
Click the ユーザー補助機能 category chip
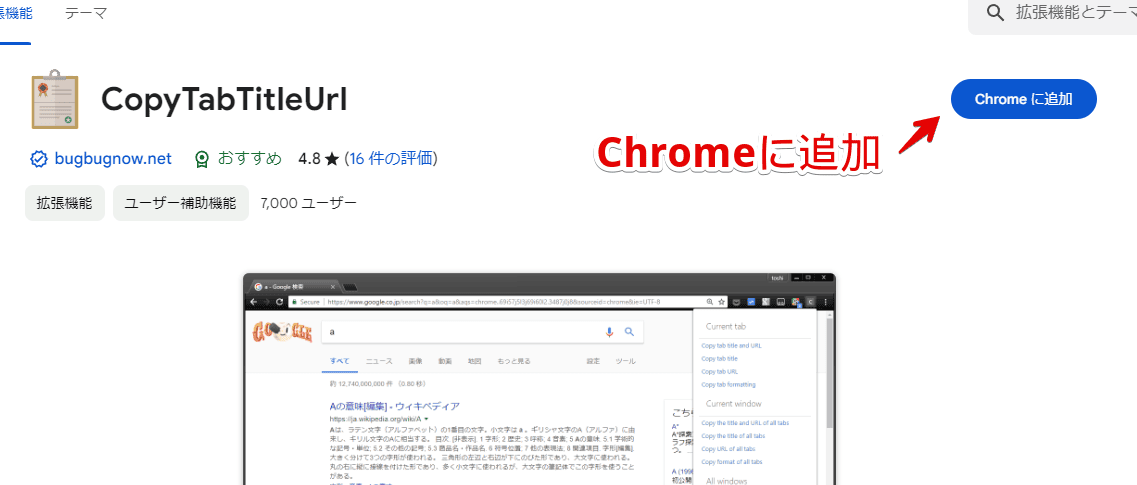pos(181,203)
